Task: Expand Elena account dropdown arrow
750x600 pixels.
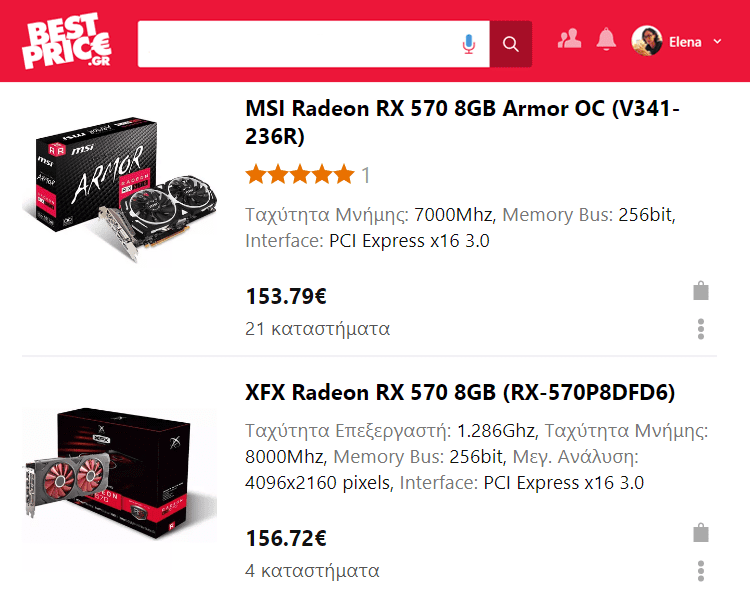Action: [717, 42]
